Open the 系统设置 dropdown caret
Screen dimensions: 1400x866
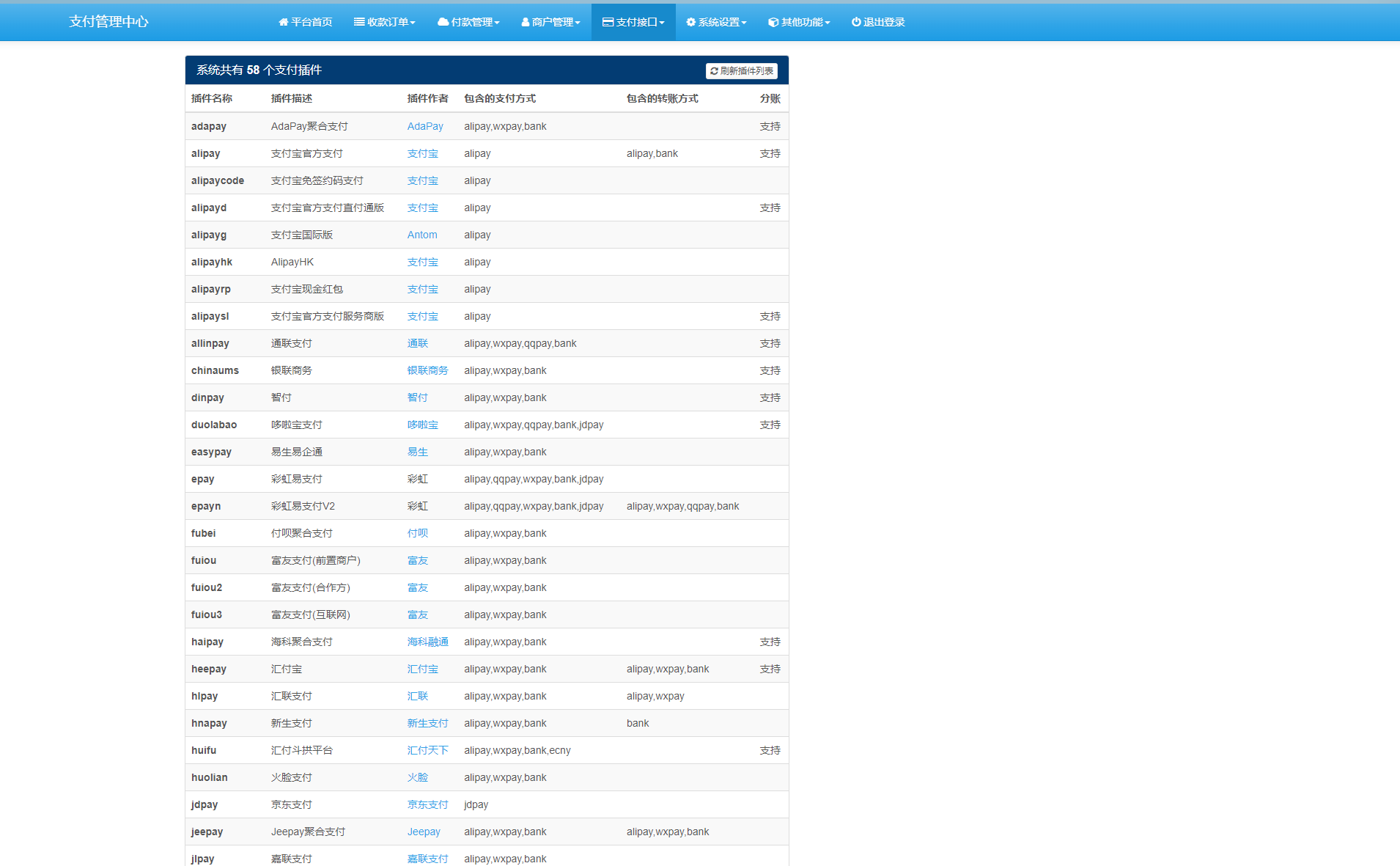(x=744, y=23)
